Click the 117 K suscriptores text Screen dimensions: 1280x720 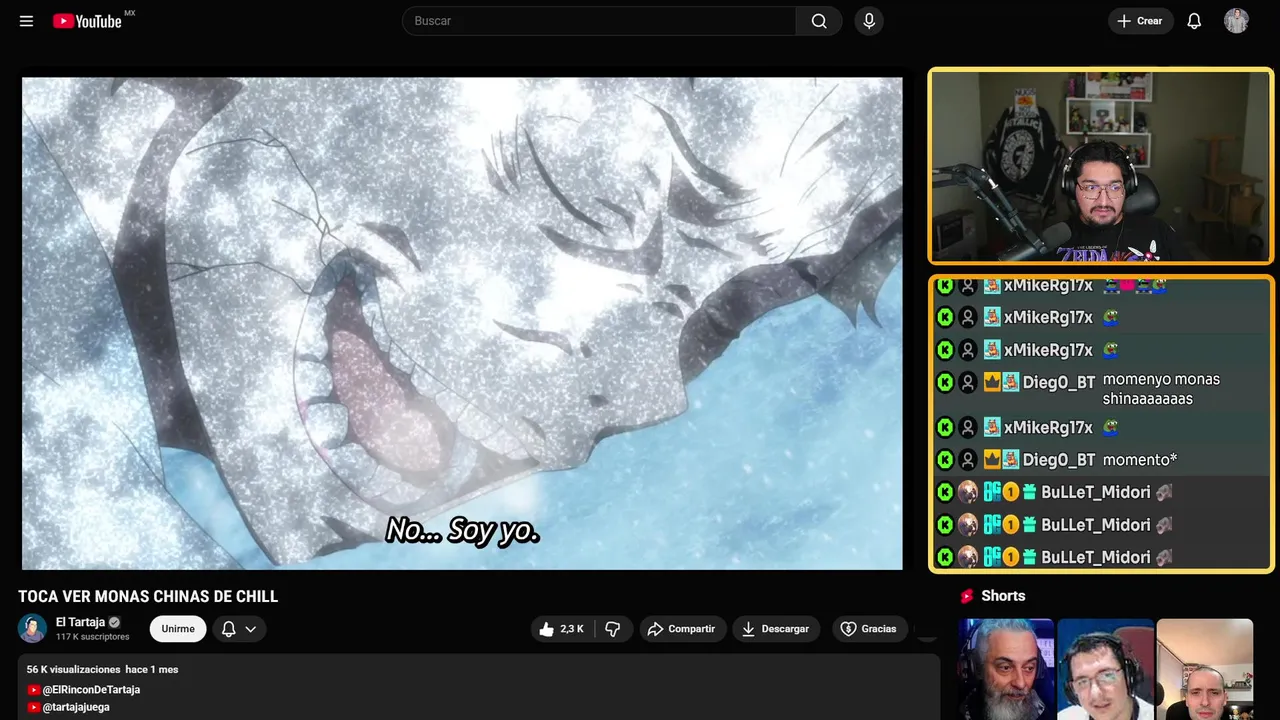point(93,637)
